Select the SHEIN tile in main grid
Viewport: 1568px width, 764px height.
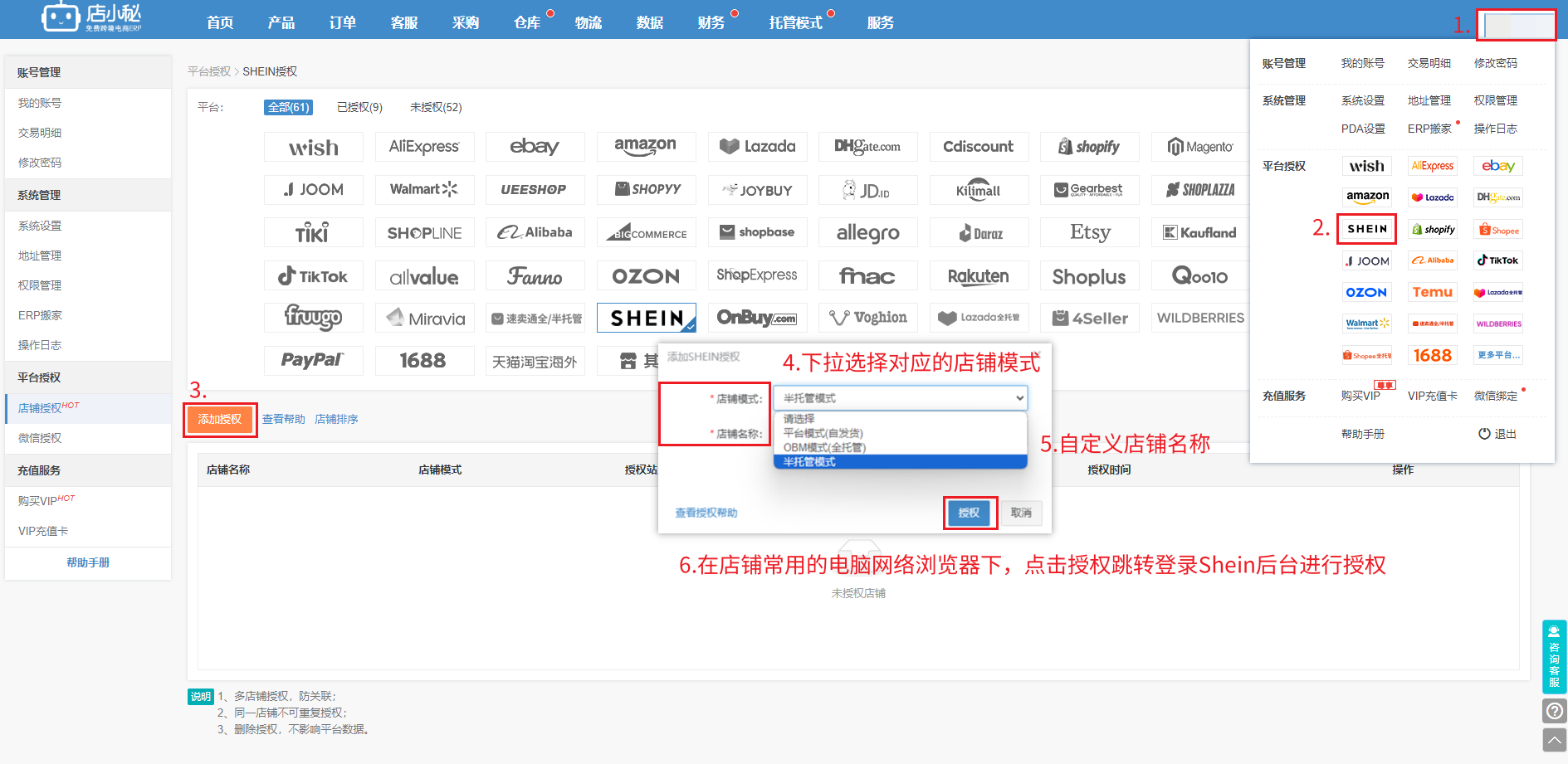tap(646, 319)
